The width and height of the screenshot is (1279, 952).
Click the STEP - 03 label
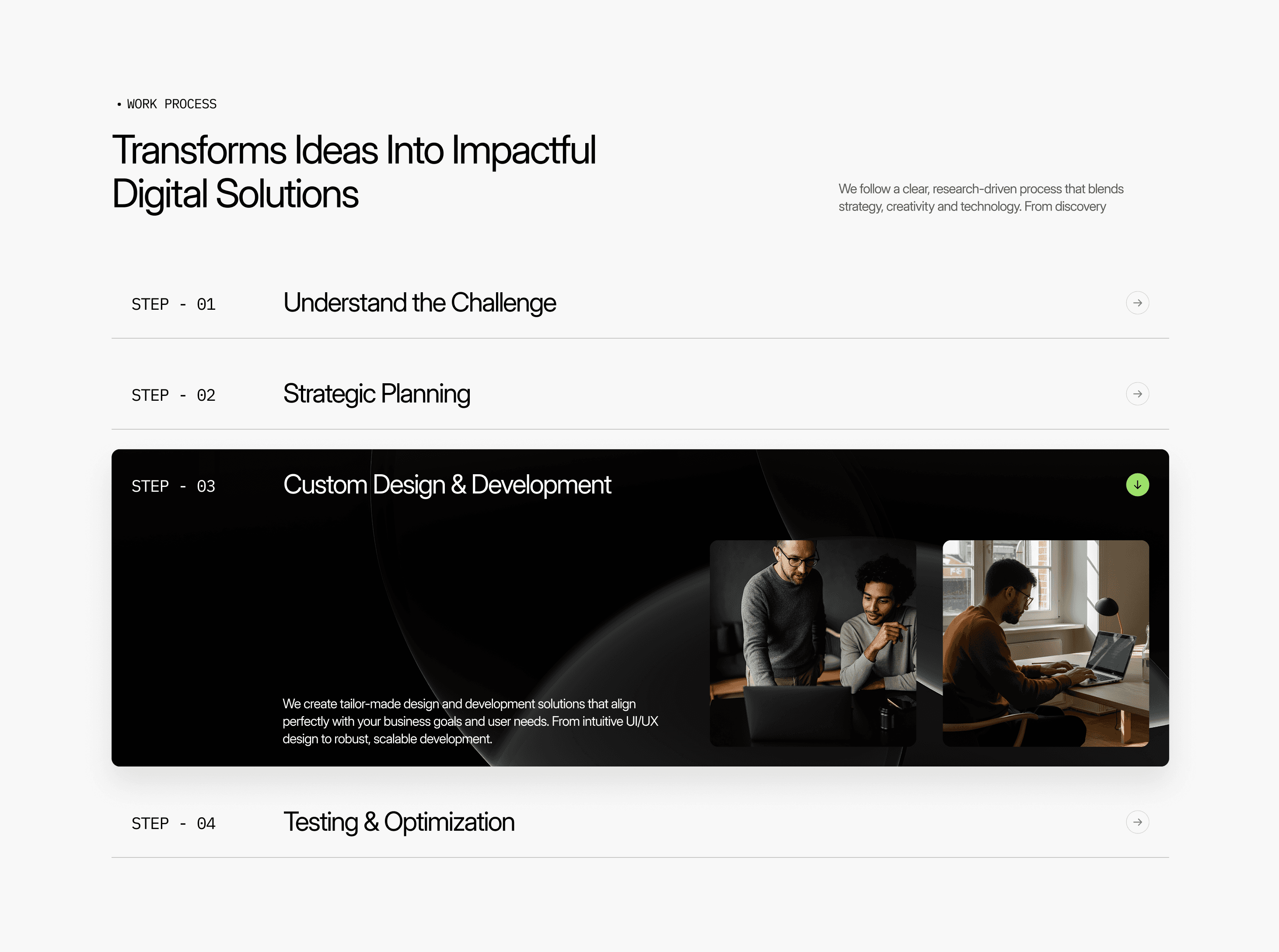[x=173, y=486]
